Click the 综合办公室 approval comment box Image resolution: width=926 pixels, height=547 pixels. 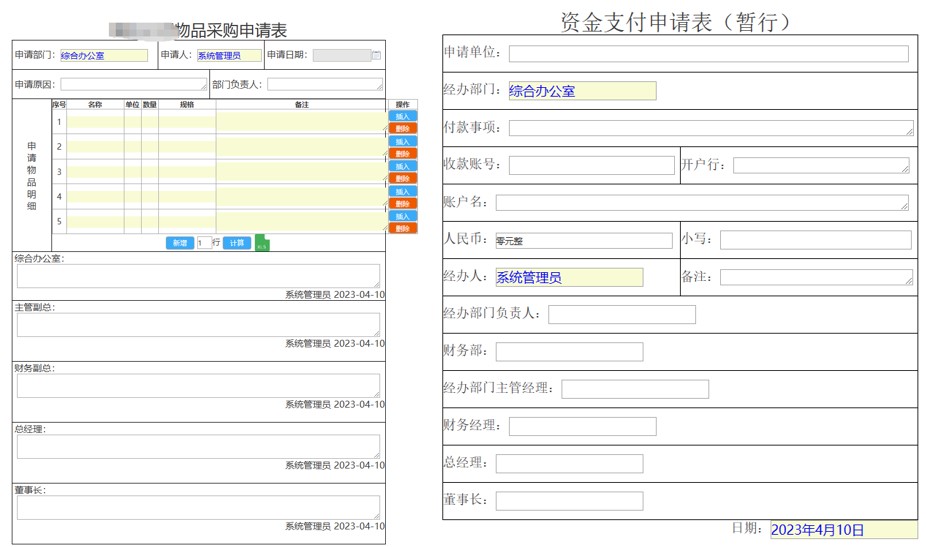[x=198, y=276]
